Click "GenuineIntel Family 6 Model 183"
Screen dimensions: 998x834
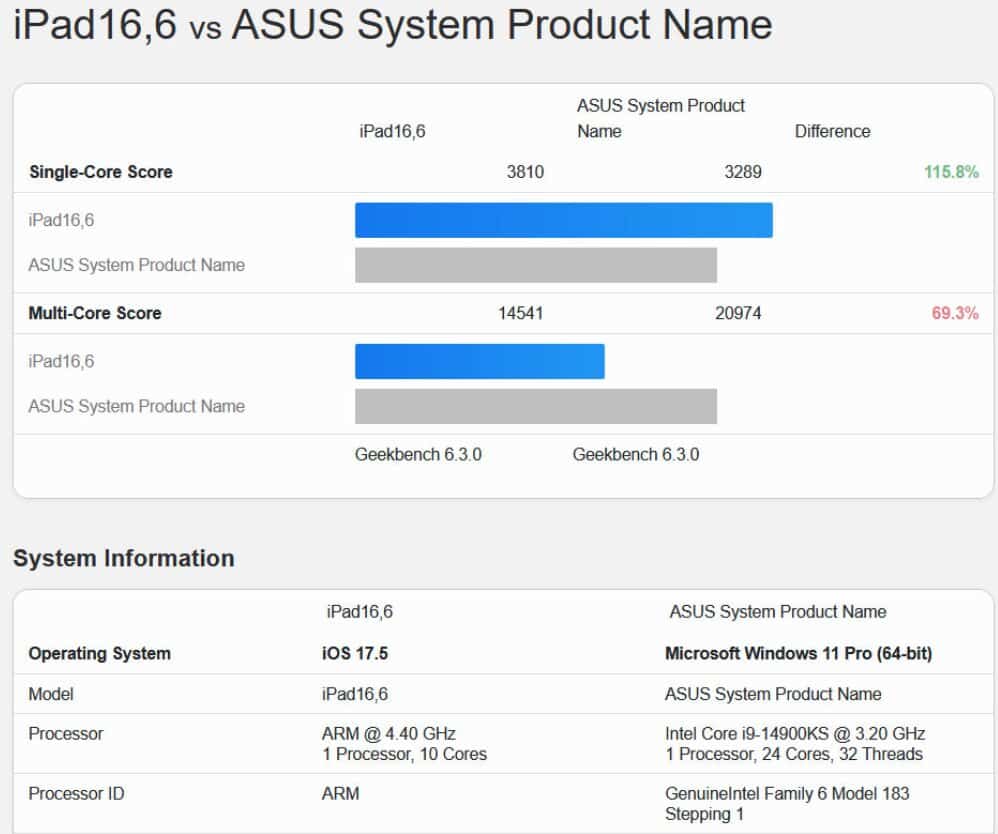[787, 794]
